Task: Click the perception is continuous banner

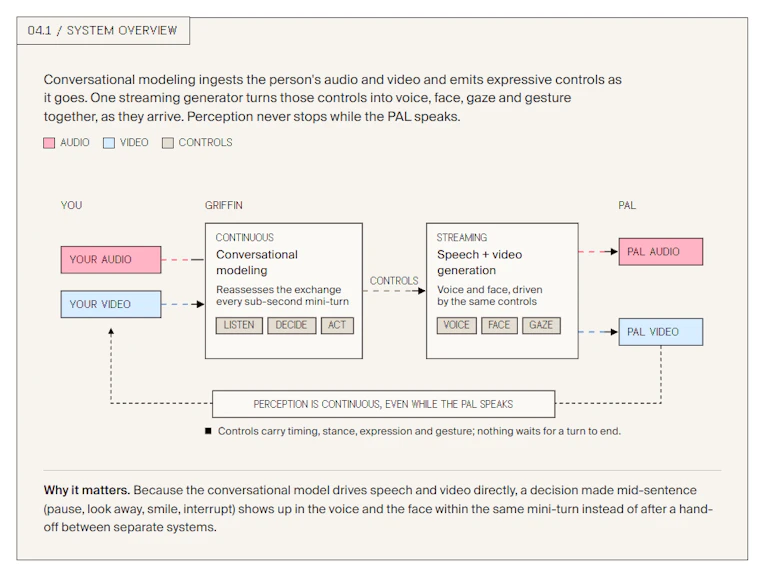Action: (x=383, y=404)
